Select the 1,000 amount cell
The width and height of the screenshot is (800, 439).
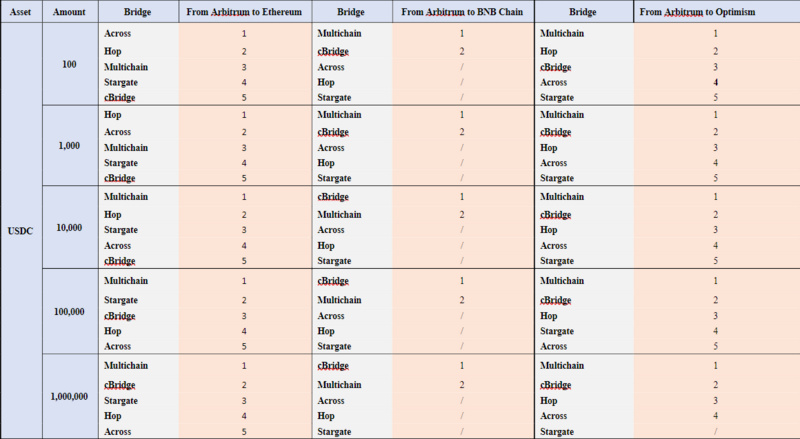69,146
